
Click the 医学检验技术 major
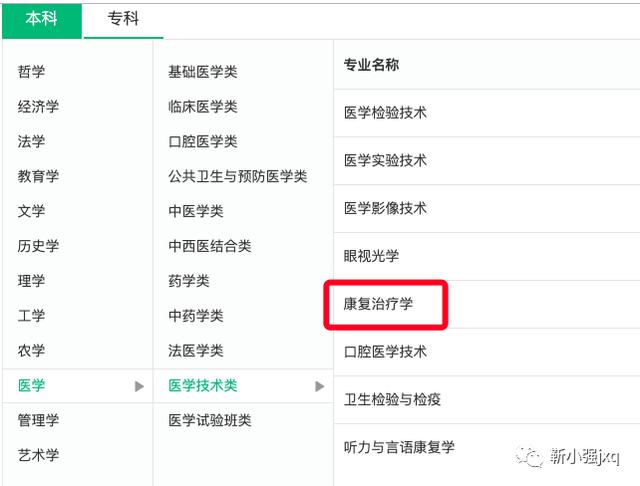click(385, 113)
